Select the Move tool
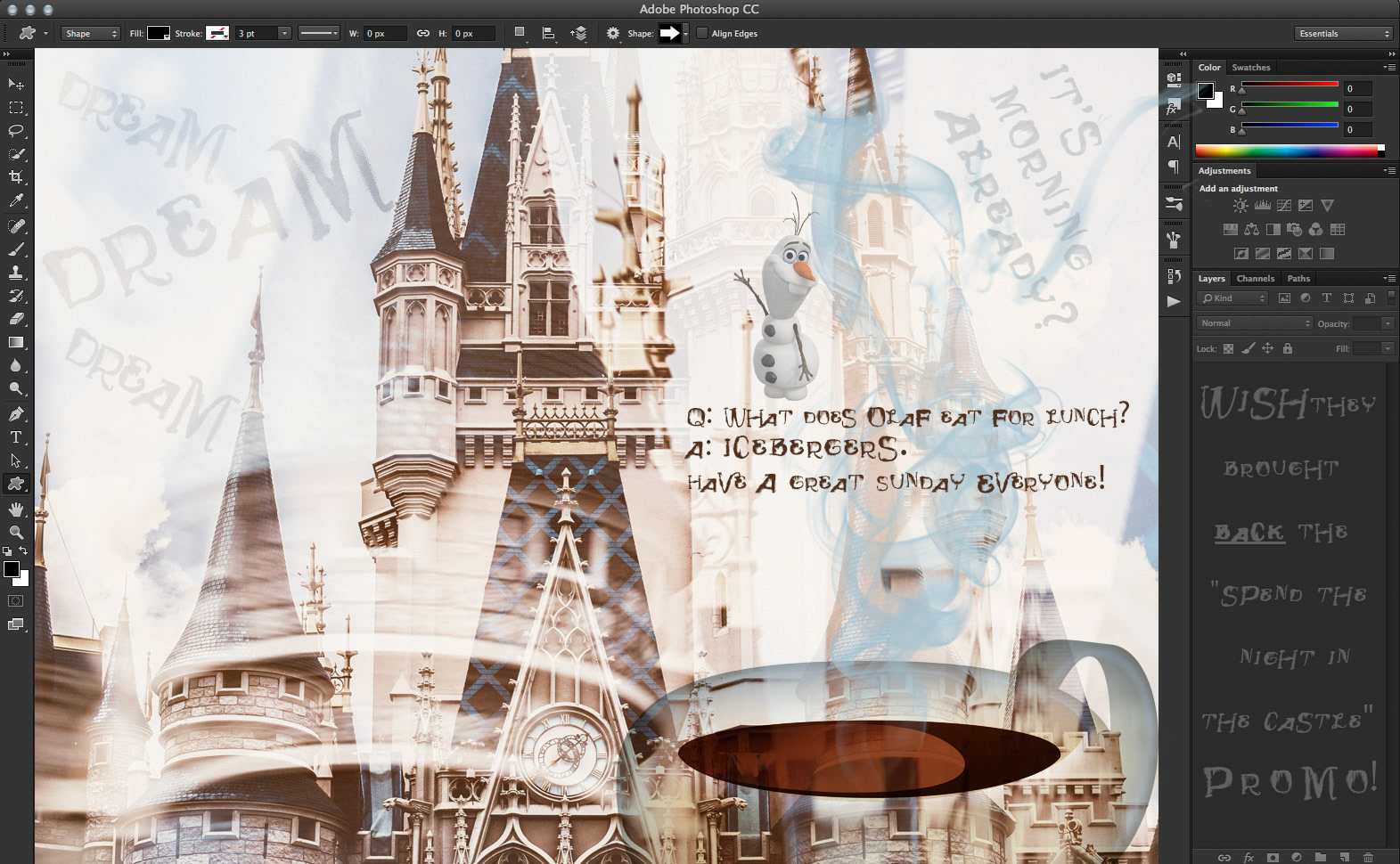 16,84
